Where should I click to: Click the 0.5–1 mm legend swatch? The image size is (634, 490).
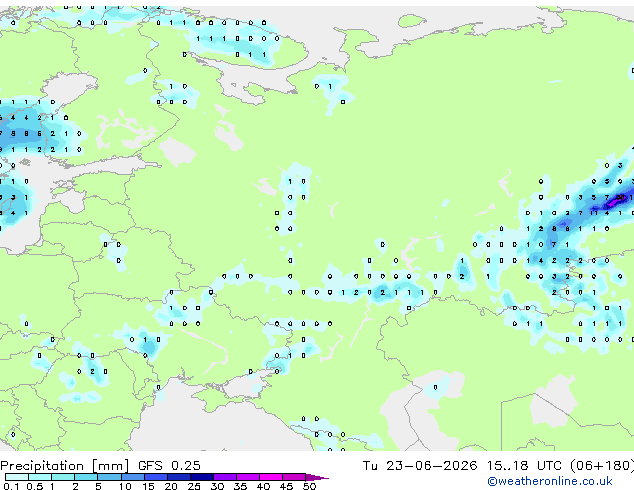(x=40, y=477)
